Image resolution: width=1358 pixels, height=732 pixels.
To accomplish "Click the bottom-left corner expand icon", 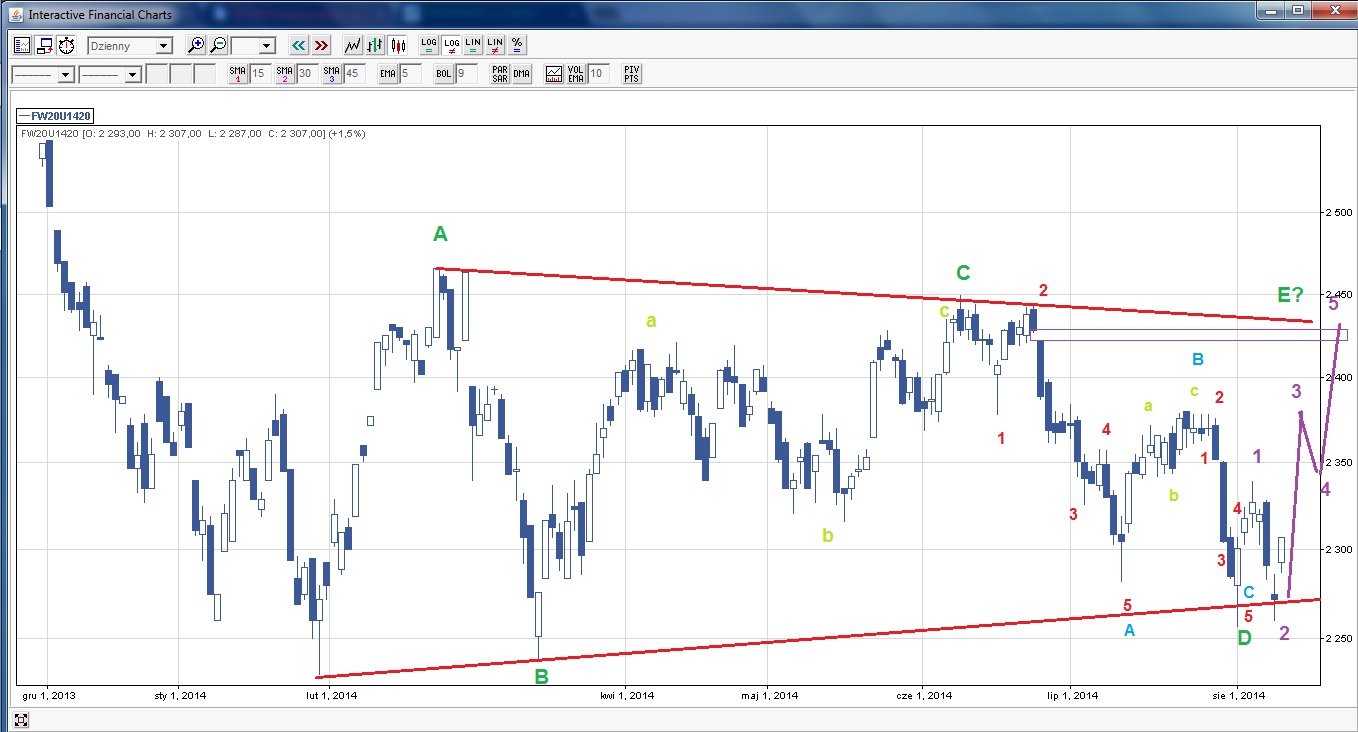I will 21,719.
